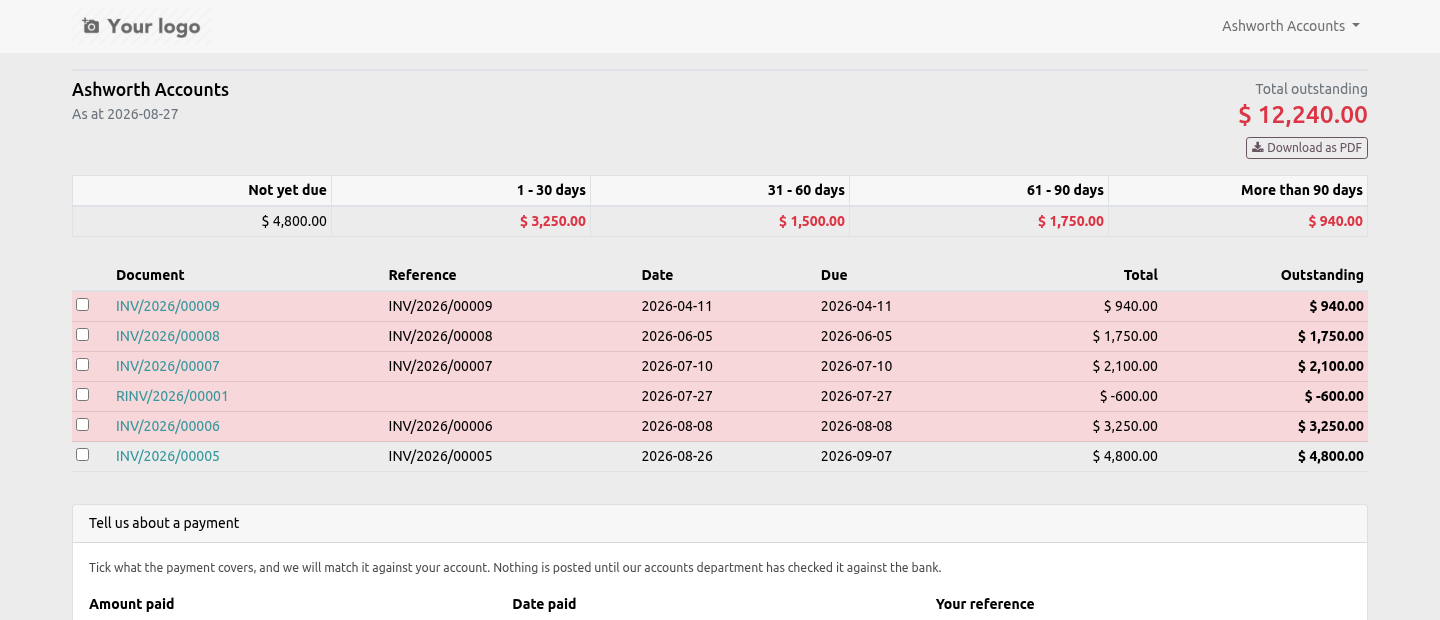Click the Amount paid label

132,604
